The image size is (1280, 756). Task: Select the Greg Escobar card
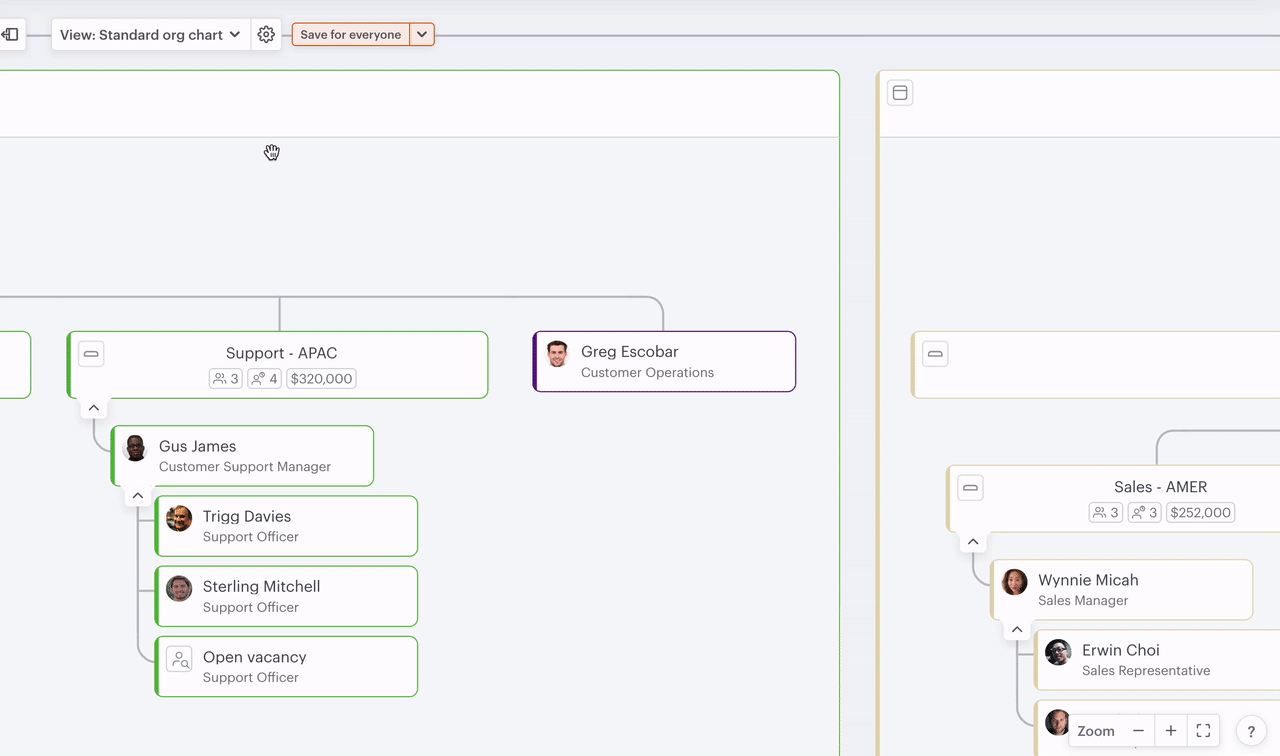coord(664,362)
